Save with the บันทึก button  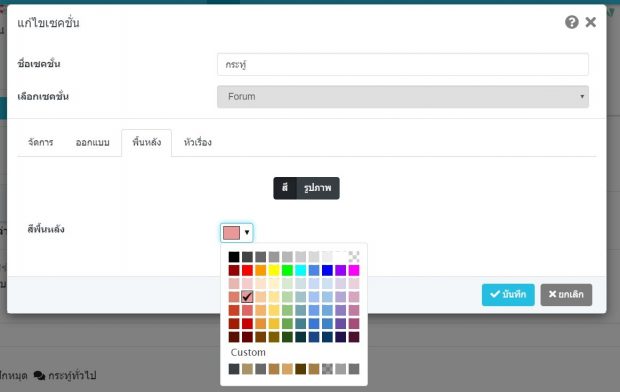coord(508,295)
